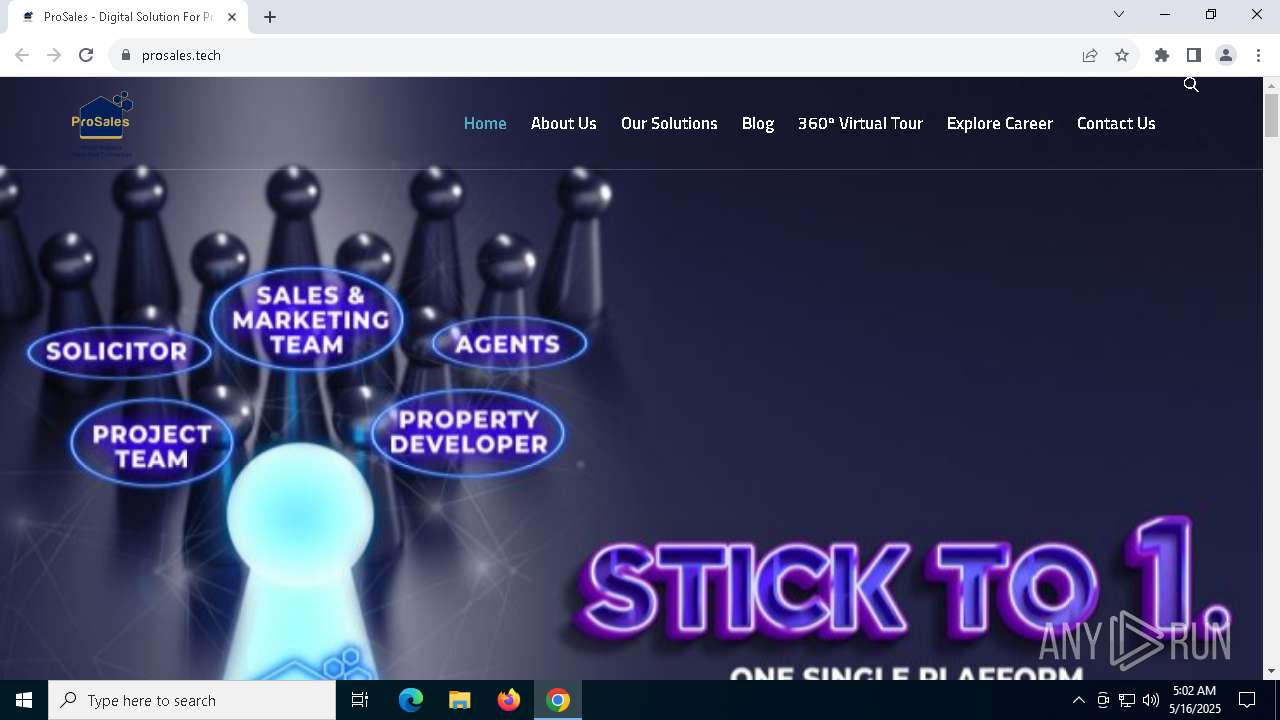Expand the tab search chevron
Viewport: 1280px width, 720px height.
click(1119, 14)
